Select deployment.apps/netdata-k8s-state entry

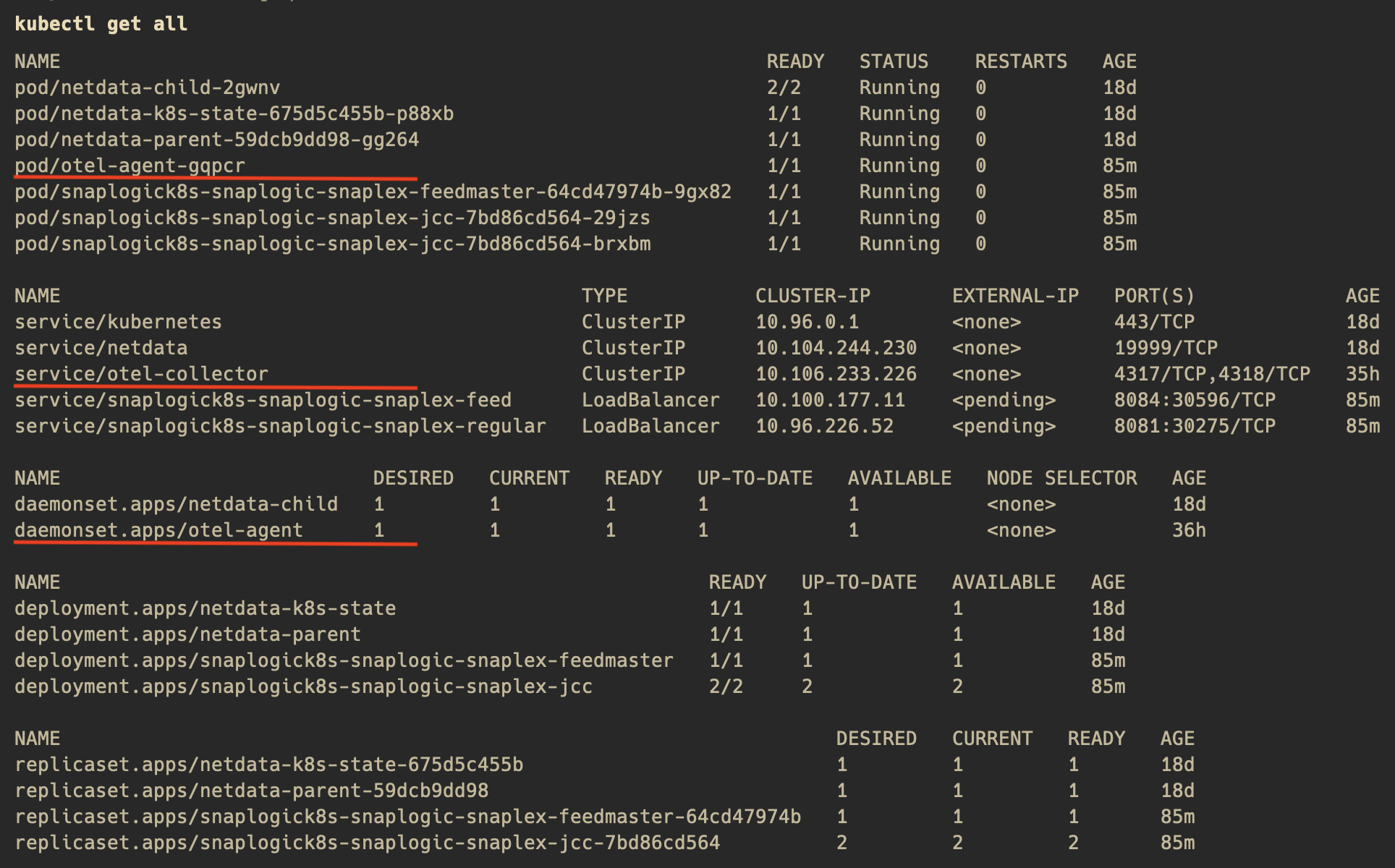click(x=206, y=608)
